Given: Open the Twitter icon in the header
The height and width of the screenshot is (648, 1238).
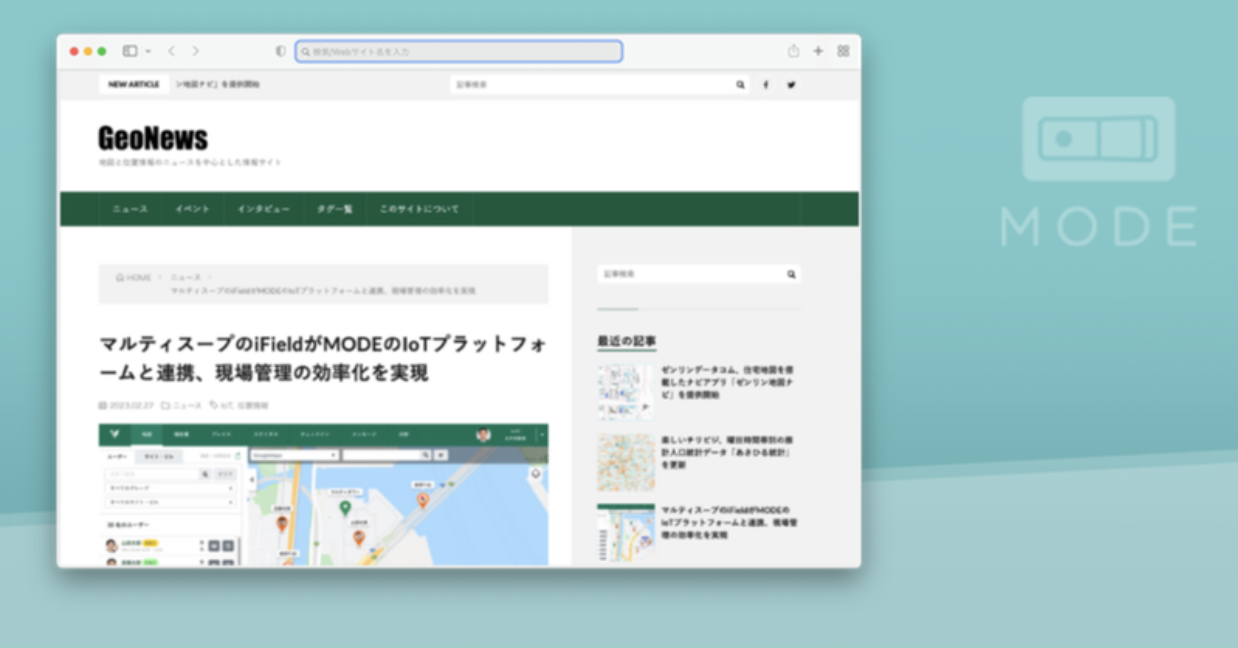Looking at the screenshot, I should point(791,85).
